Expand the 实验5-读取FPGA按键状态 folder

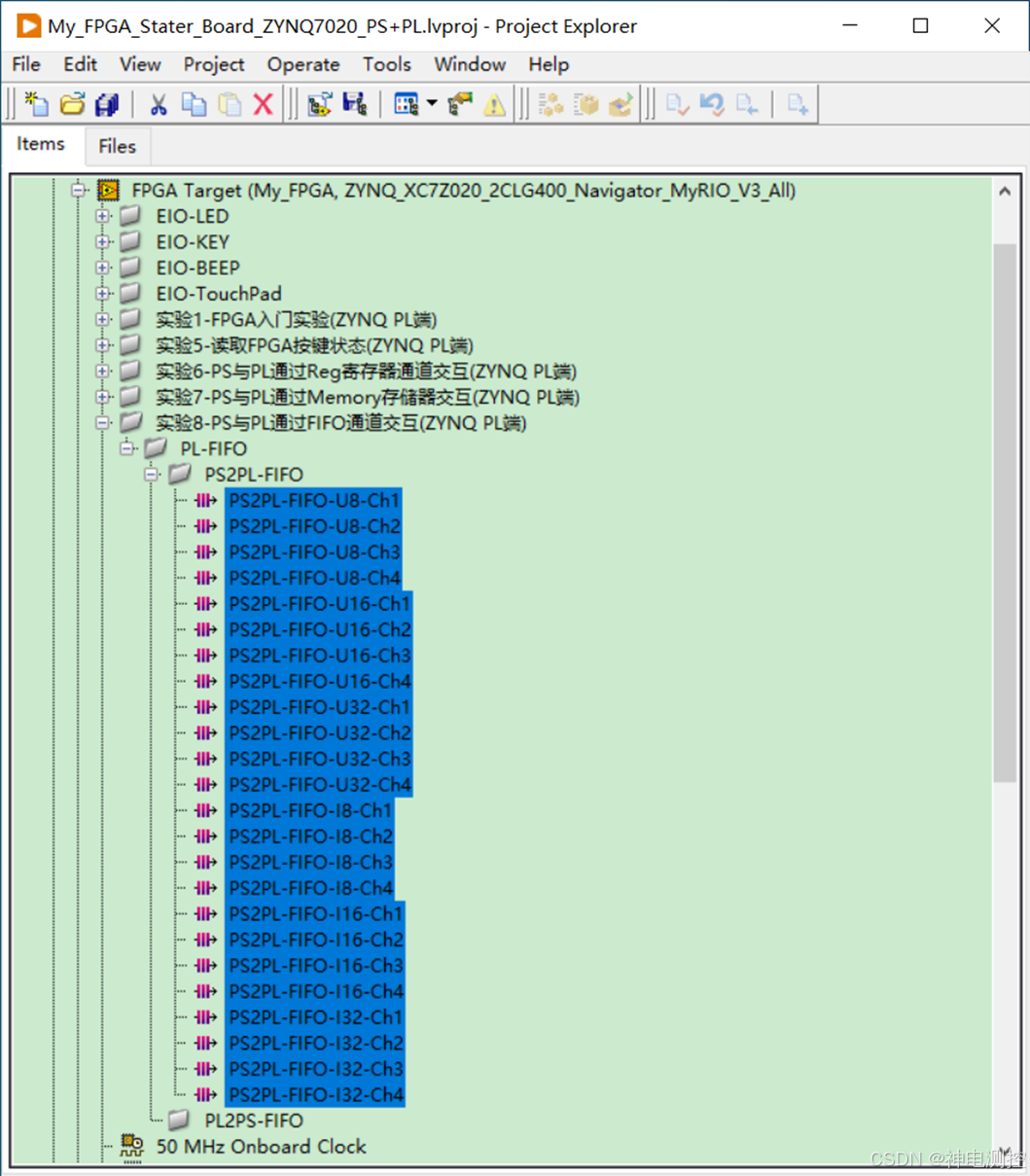[102, 345]
